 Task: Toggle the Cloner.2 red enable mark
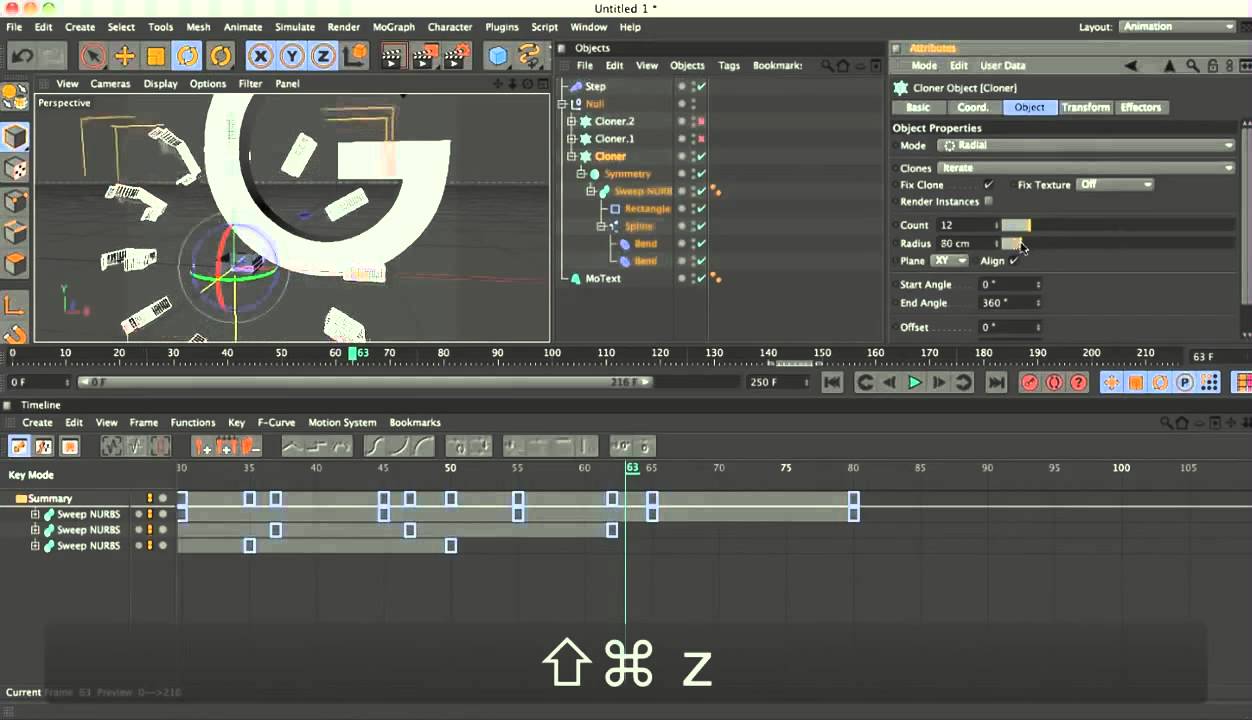coord(701,122)
